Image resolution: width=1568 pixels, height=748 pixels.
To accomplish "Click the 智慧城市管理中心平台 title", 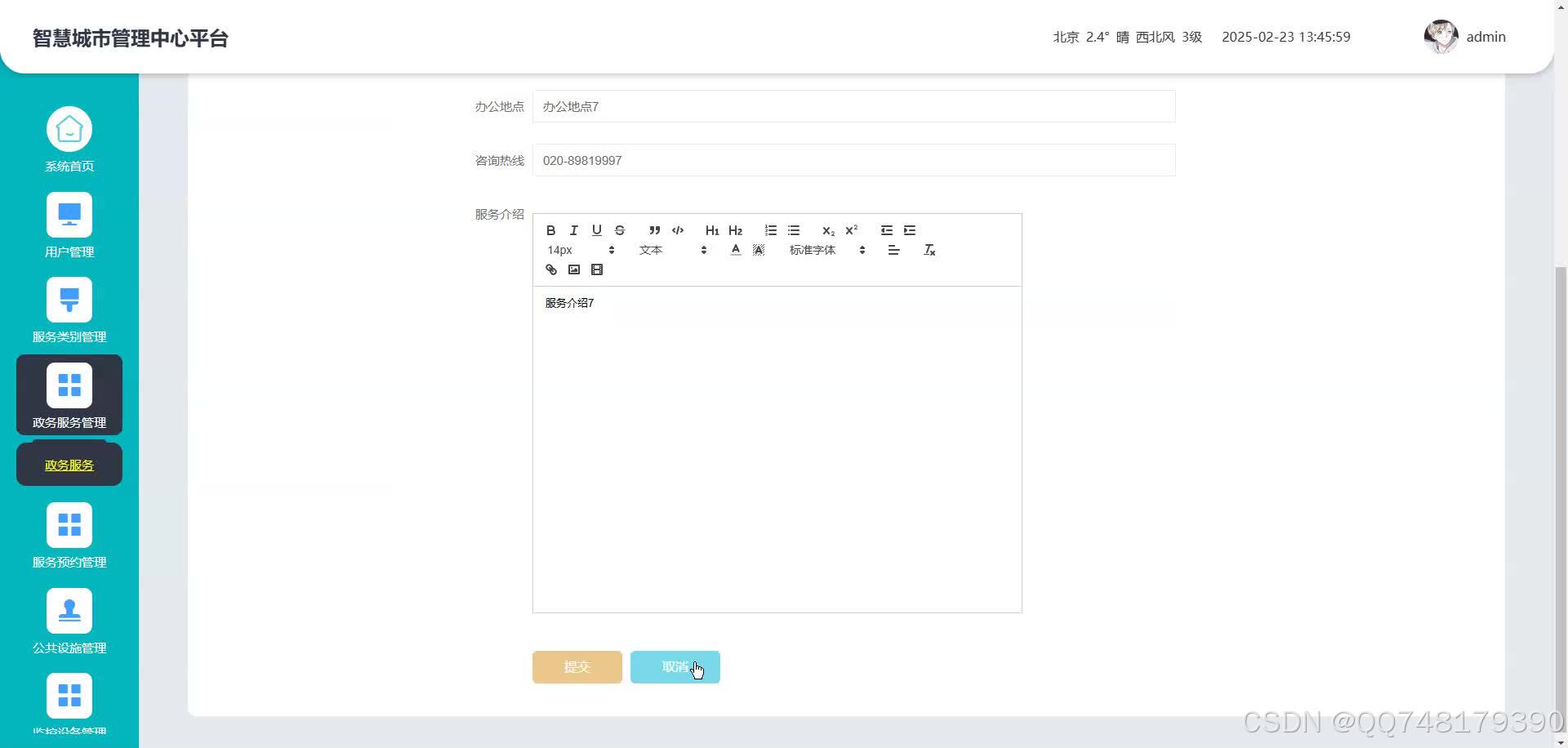I will point(131,38).
